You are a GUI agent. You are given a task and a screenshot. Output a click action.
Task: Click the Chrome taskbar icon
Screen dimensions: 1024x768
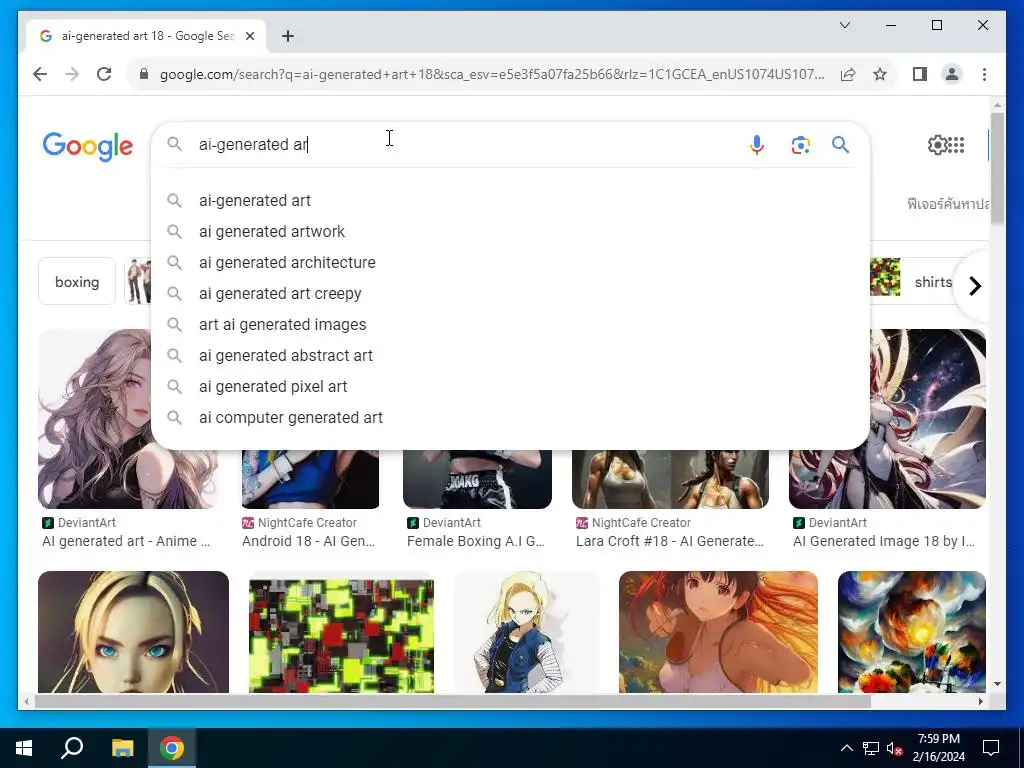coord(172,748)
